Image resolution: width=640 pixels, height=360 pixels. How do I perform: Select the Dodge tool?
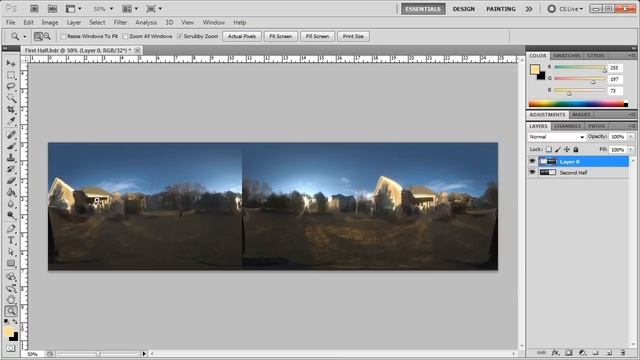[x=11, y=215]
